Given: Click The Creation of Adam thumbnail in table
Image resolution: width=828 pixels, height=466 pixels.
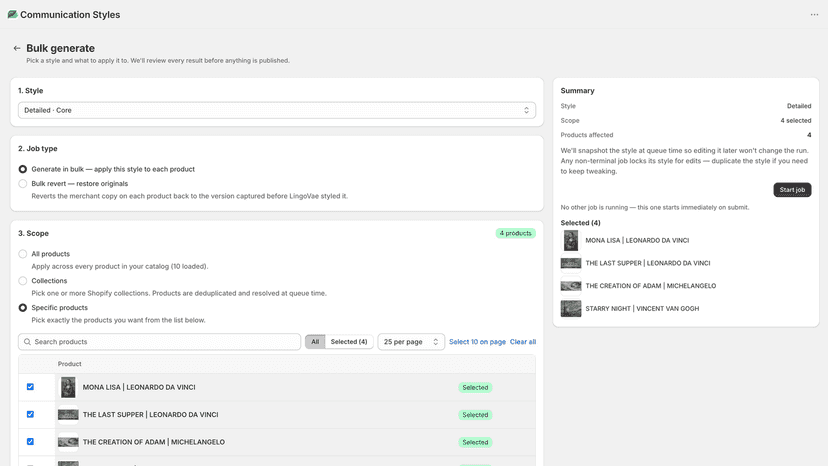Looking at the screenshot, I should coord(68,442).
